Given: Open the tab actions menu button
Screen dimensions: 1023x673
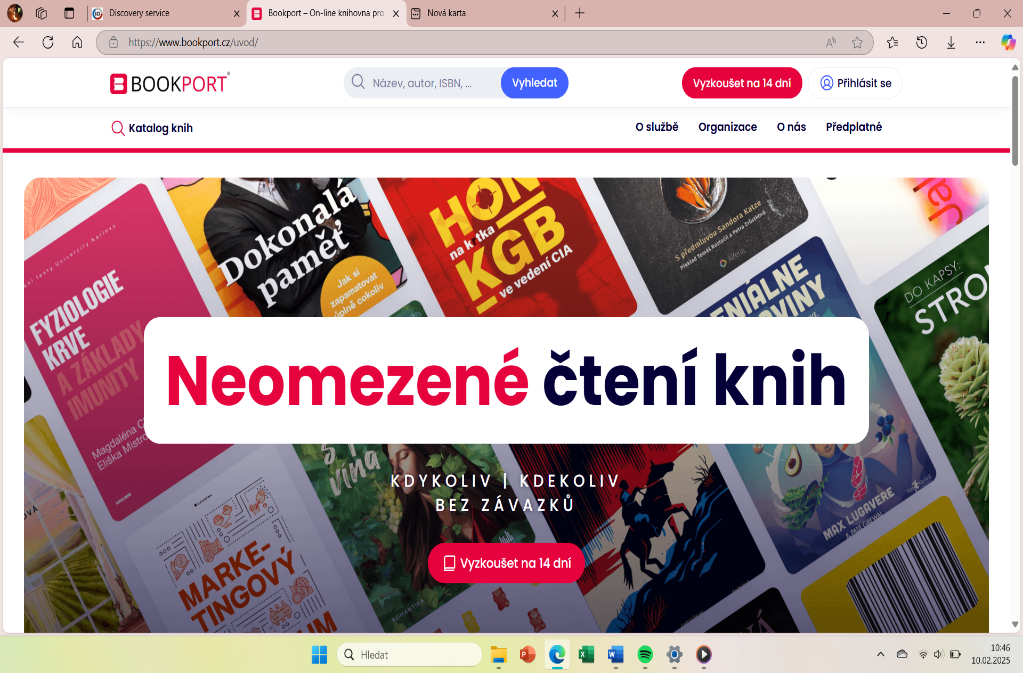Looking at the screenshot, I should 68,13.
